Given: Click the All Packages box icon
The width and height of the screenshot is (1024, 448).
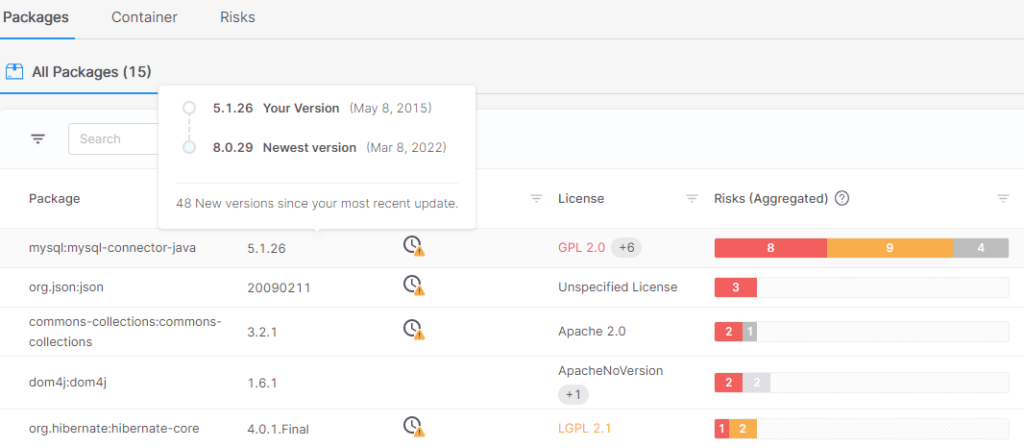Looking at the screenshot, I should (x=14, y=71).
